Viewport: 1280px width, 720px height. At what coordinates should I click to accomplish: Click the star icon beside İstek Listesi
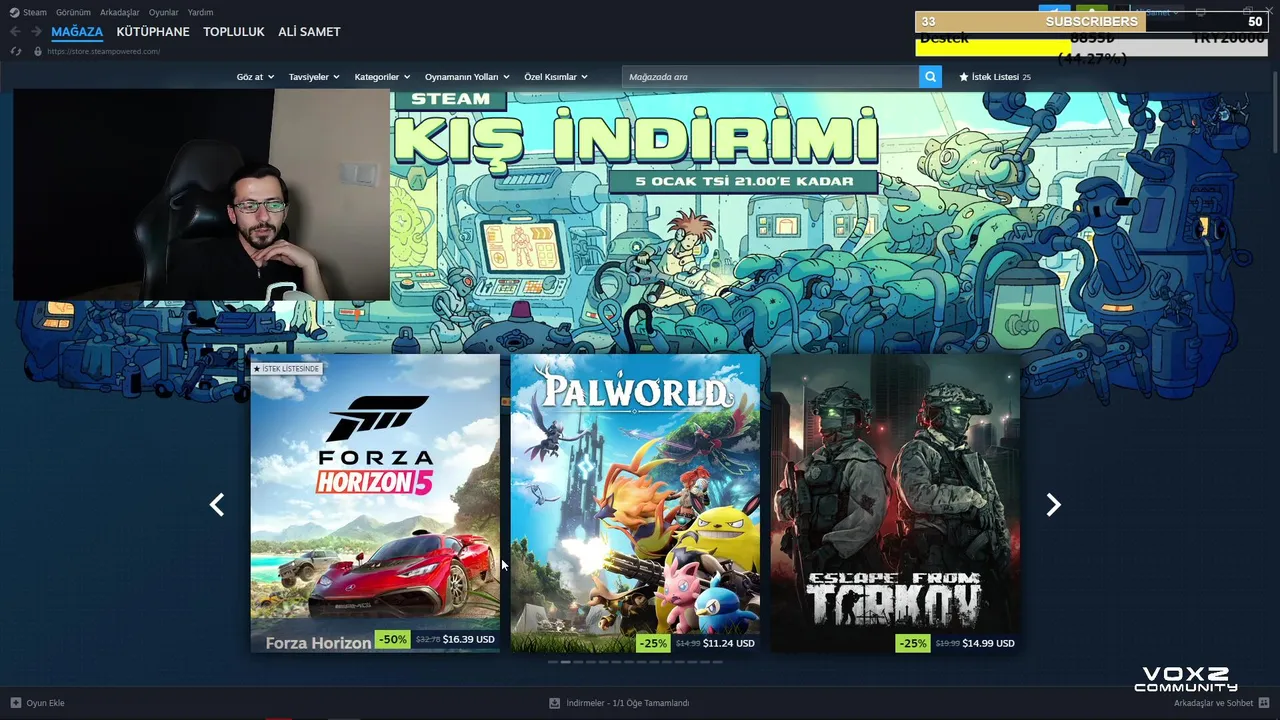[x=964, y=77]
